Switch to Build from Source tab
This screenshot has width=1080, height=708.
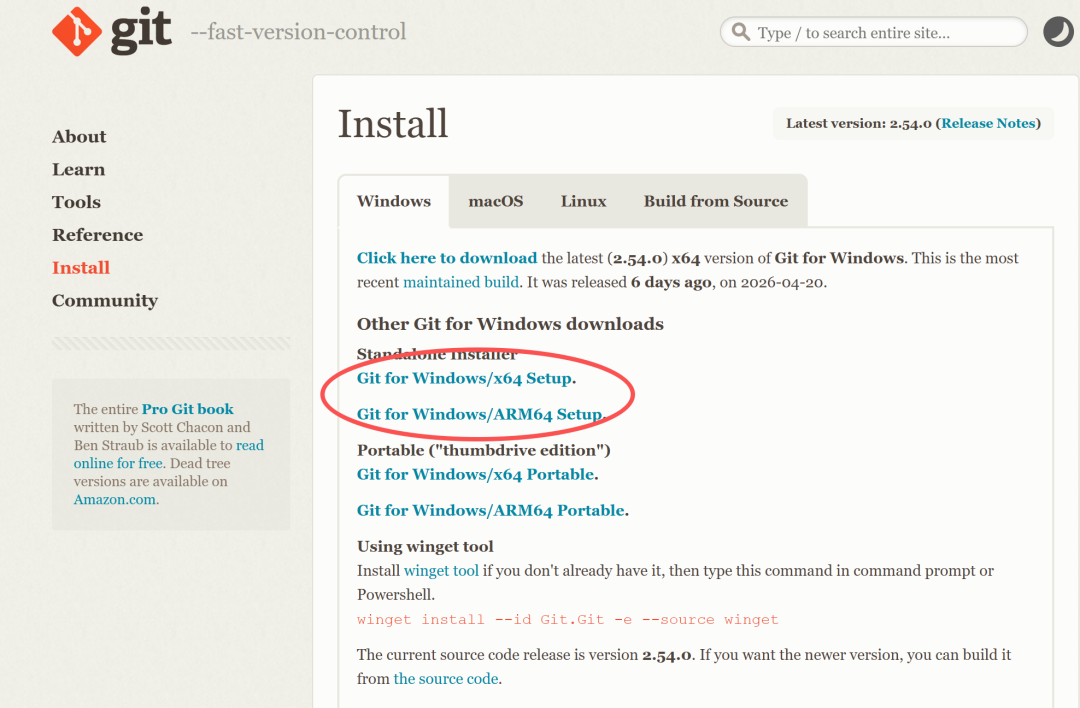(716, 201)
